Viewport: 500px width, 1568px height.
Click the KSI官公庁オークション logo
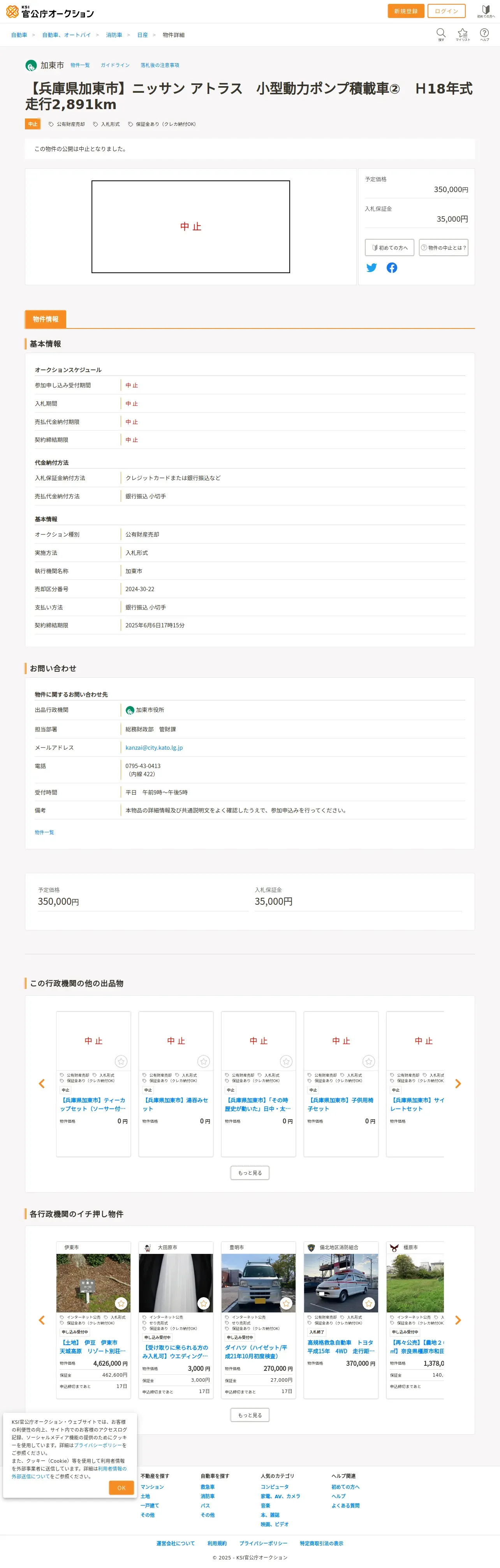(x=50, y=12)
